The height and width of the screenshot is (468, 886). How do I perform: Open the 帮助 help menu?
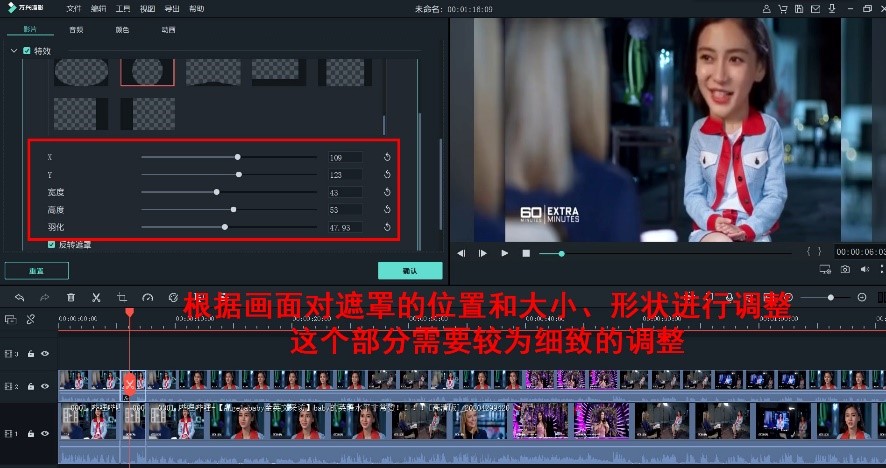pyautogui.click(x=197, y=9)
